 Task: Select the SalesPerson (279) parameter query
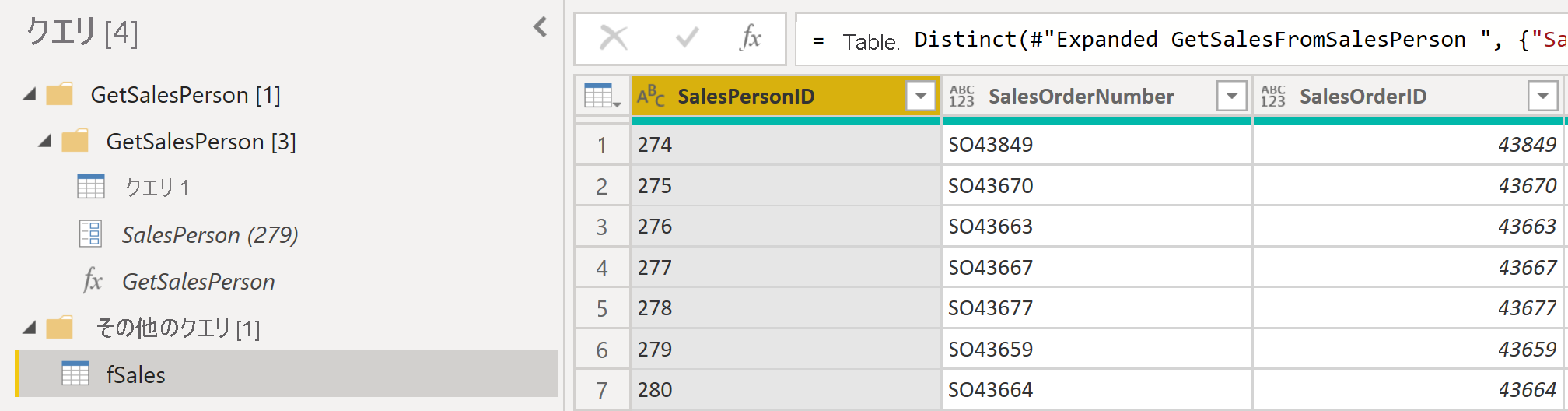210,235
